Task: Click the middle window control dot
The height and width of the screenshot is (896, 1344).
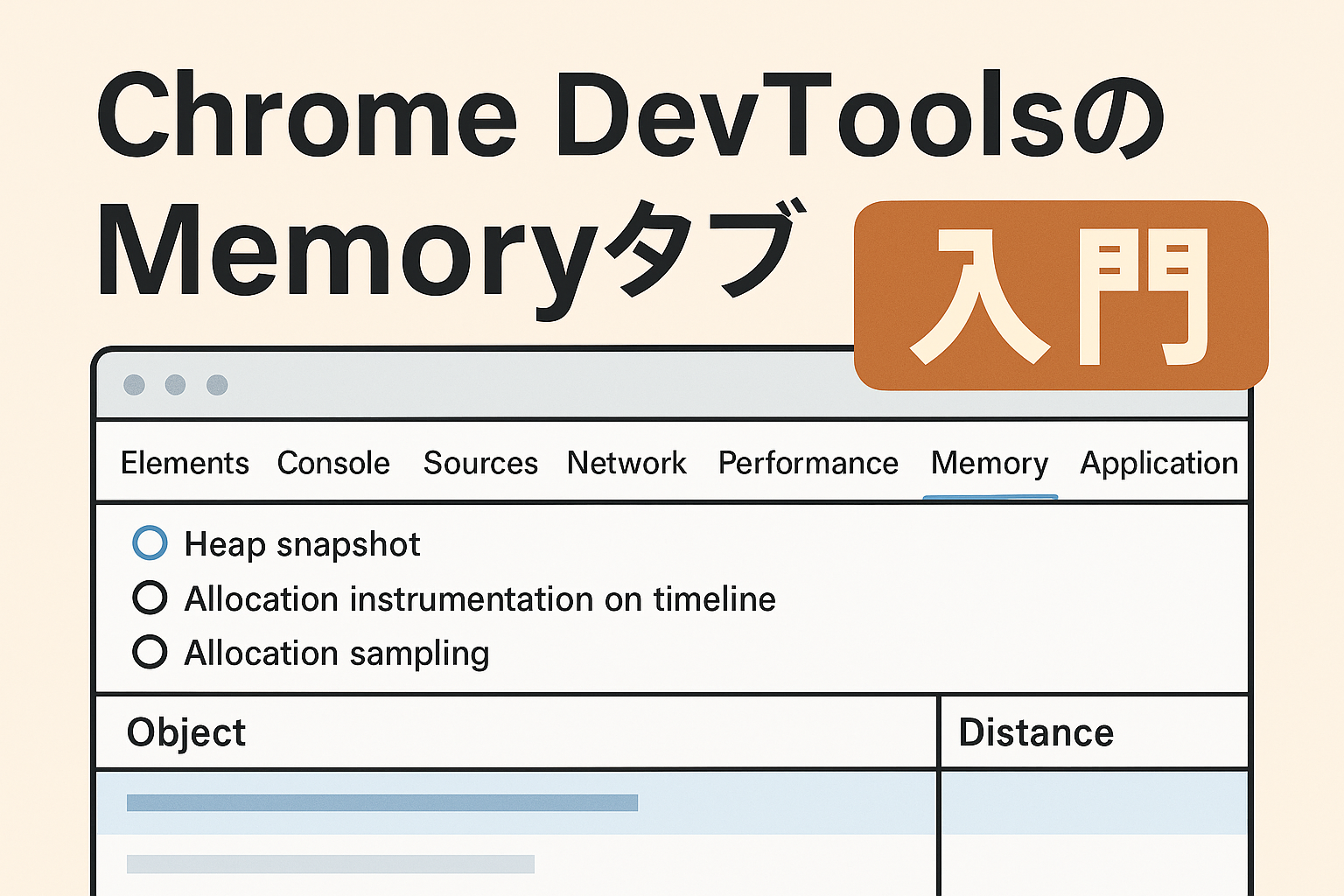Action: (175, 384)
